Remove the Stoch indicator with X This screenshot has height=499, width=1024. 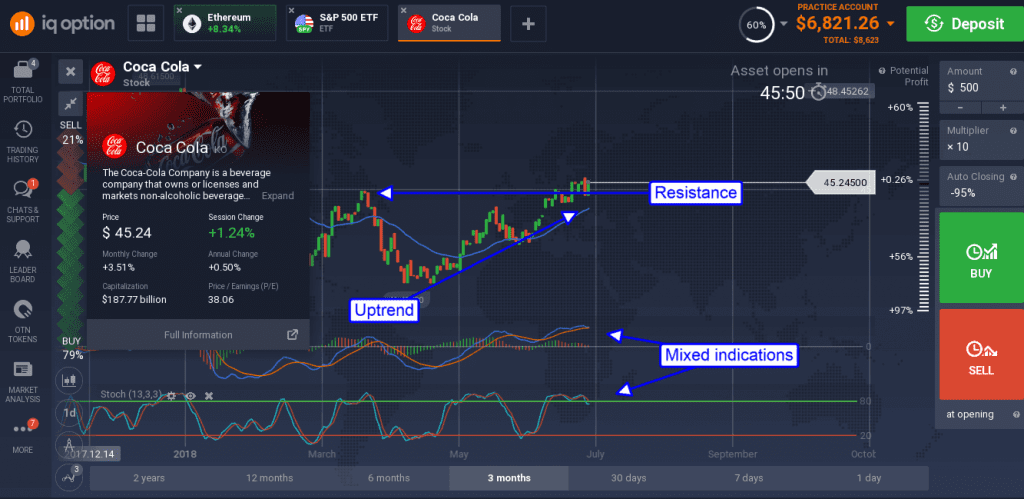209,395
